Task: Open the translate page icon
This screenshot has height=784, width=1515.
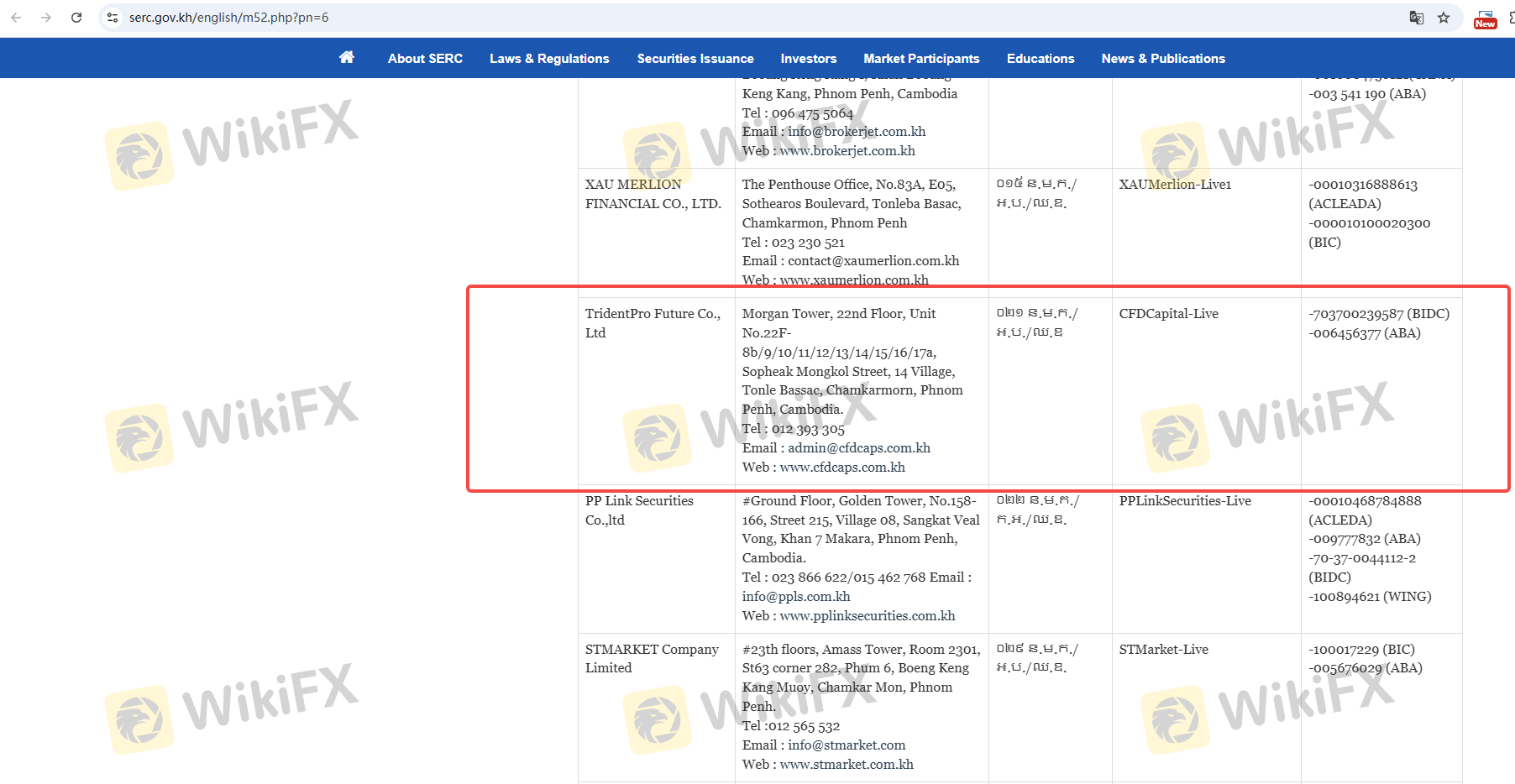Action: coord(1416,18)
